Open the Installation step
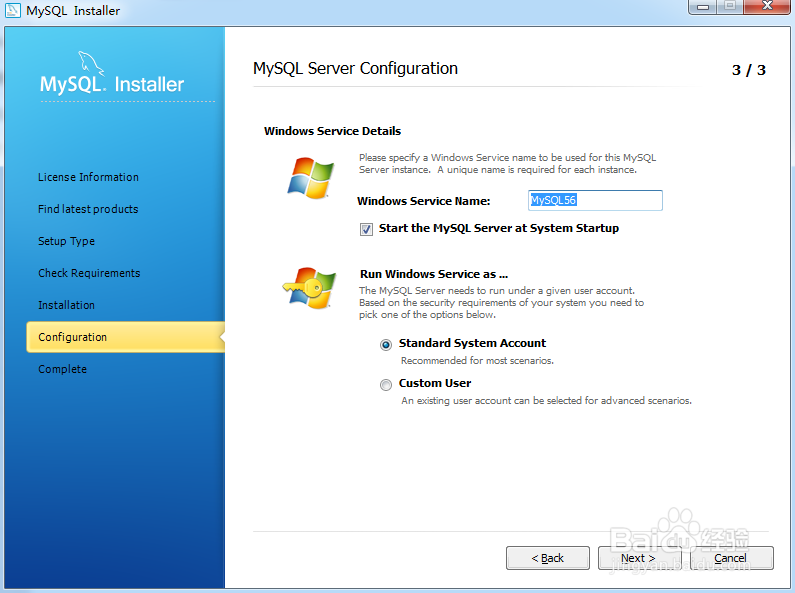This screenshot has width=795, height=593. tap(66, 305)
